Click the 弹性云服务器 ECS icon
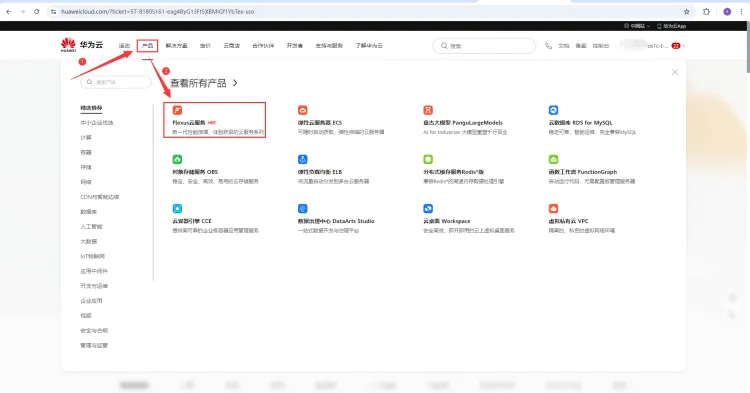 click(302, 110)
